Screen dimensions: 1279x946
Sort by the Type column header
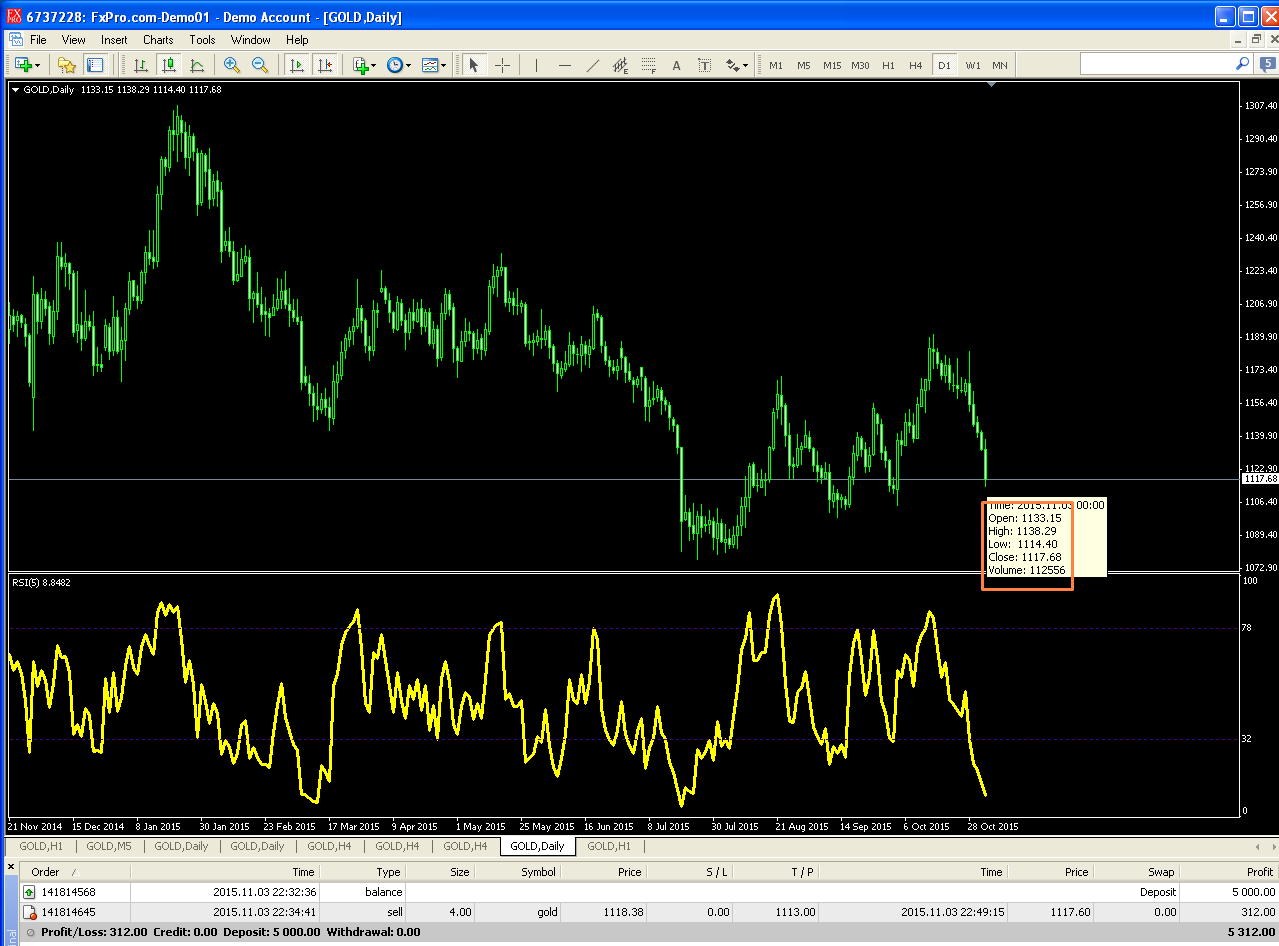[362, 872]
